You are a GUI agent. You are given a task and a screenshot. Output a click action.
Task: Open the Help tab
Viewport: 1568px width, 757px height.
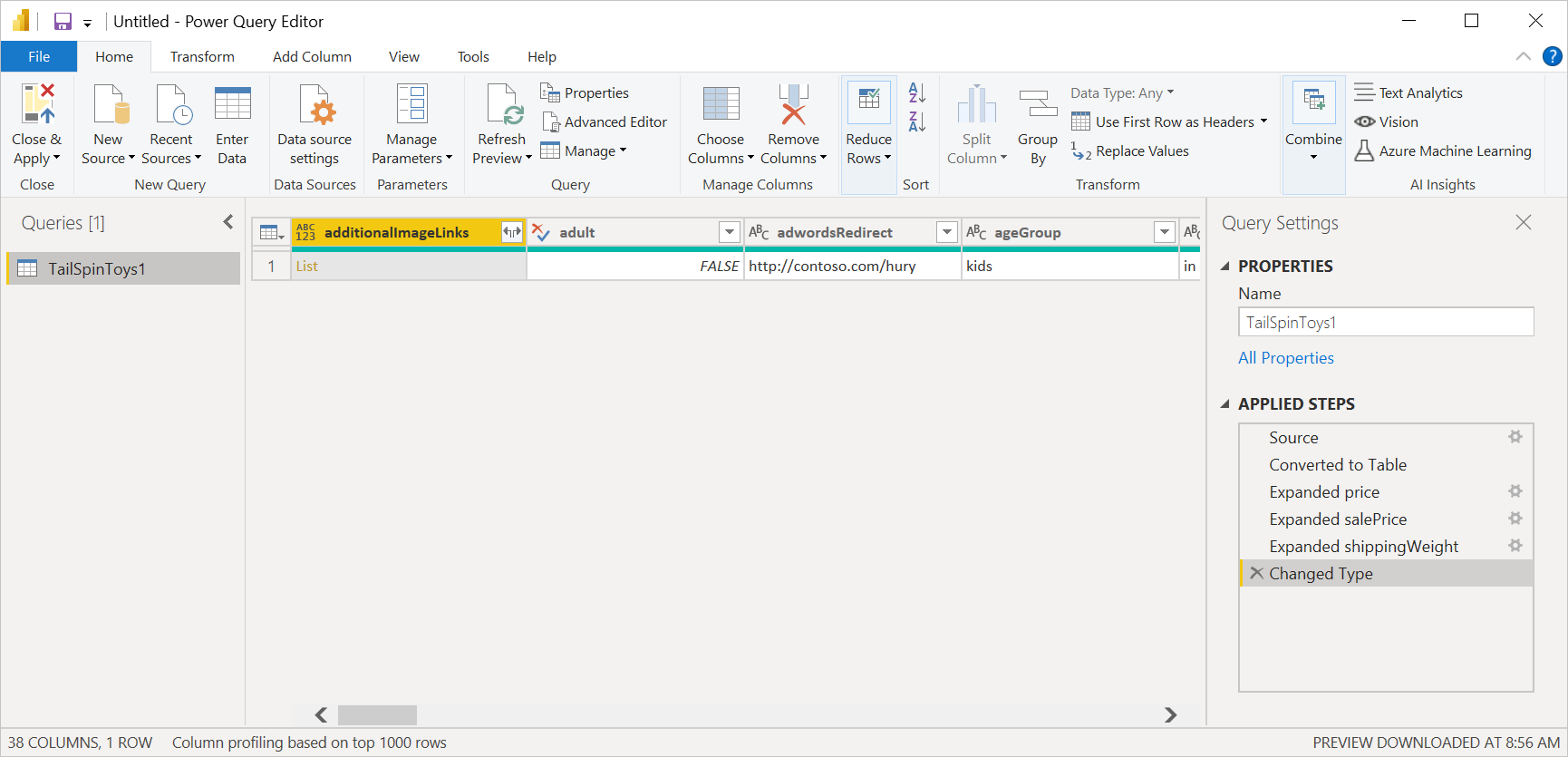542,56
